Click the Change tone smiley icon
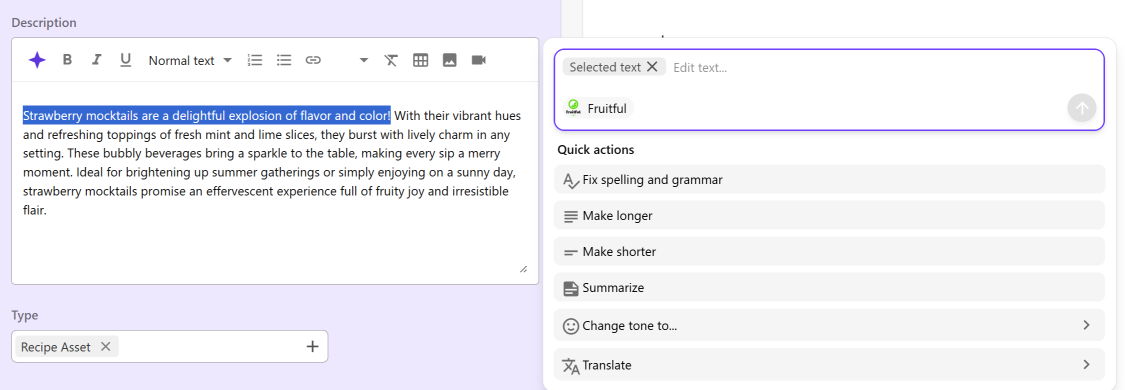1125x390 pixels. tap(571, 326)
